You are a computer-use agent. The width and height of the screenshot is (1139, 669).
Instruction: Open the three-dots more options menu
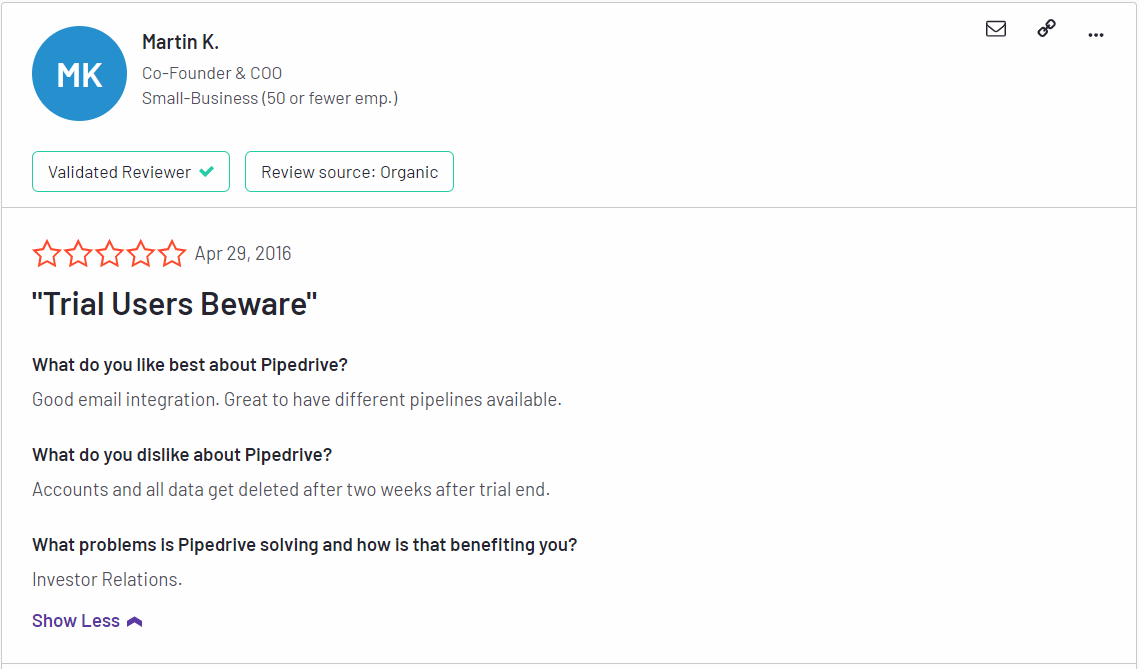1095,34
